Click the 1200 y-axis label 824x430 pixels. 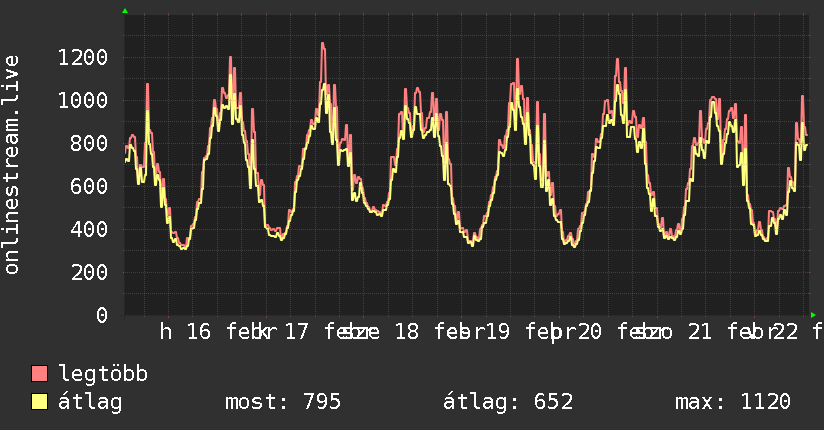82,57
